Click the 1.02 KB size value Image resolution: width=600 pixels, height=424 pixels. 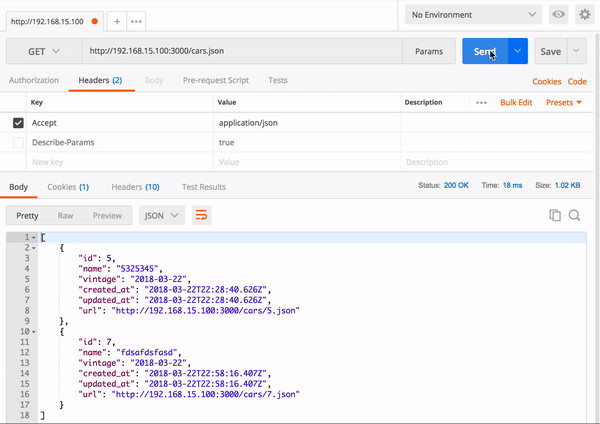click(567, 185)
